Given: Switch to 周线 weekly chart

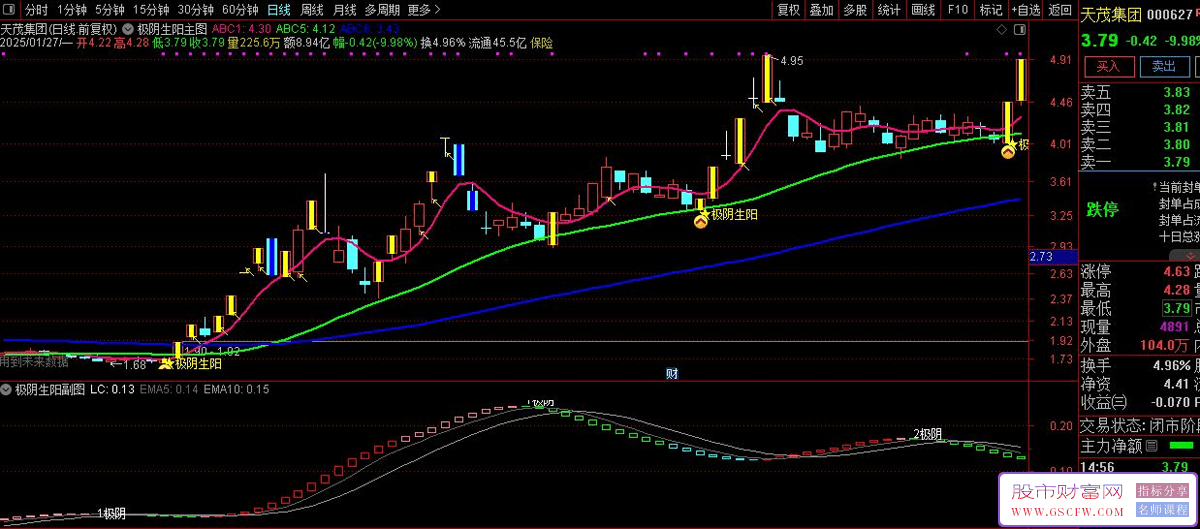Looking at the screenshot, I should pos(312,10).
